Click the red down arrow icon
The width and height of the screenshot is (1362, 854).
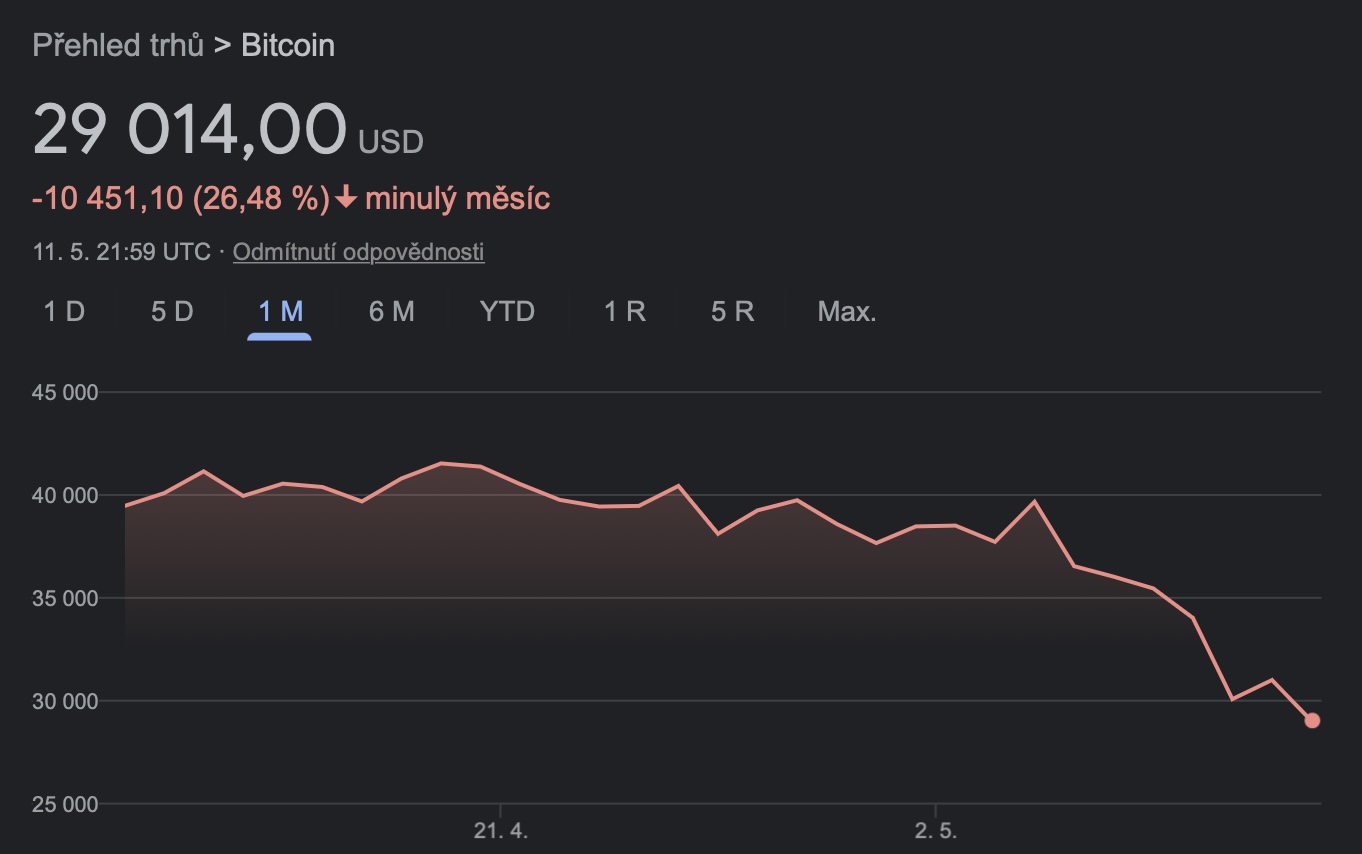[346, 198]
